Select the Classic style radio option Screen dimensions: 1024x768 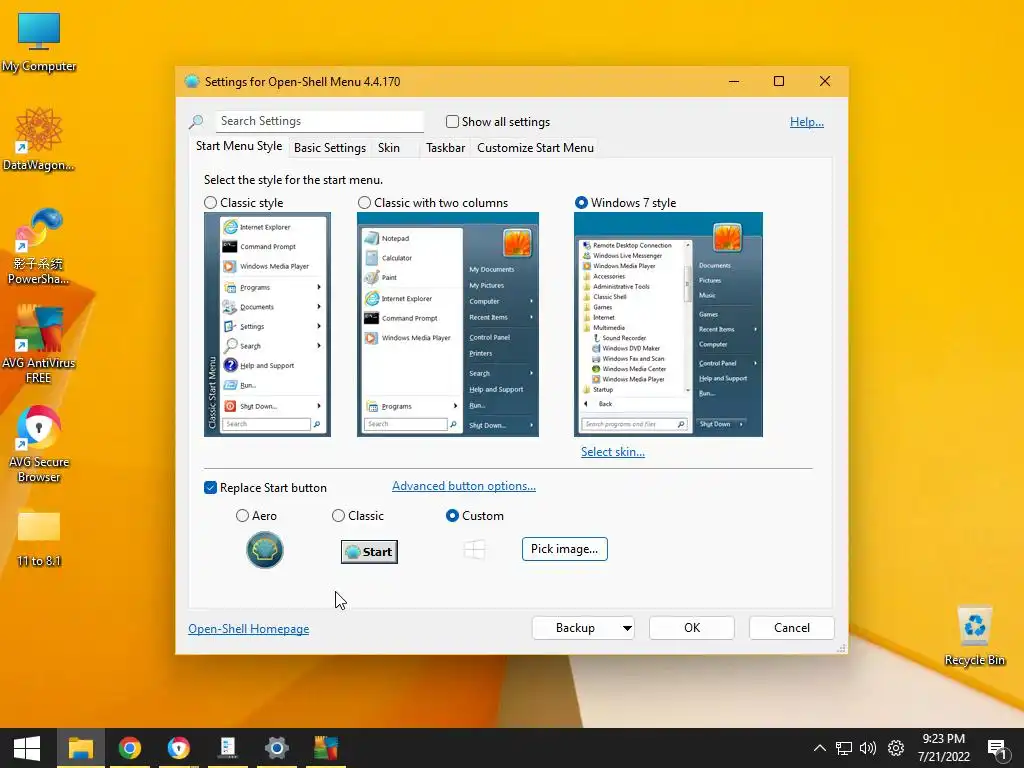coord(210,203)
